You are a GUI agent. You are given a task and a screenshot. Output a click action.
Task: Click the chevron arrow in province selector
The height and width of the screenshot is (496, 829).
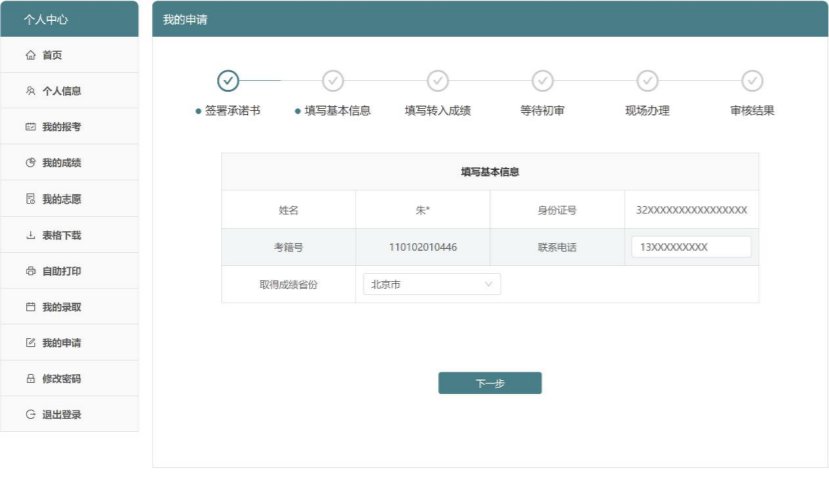[489, 285]
